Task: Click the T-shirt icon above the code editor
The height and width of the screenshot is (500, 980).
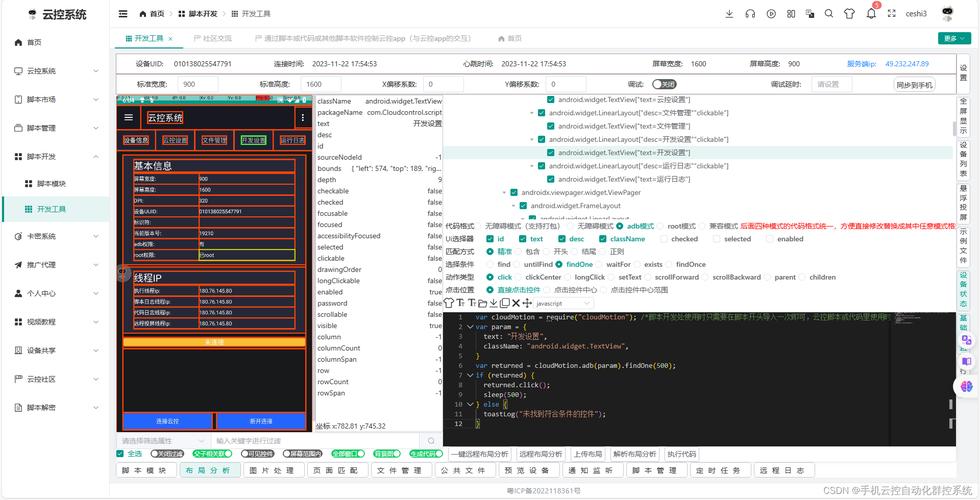Action: pos(448,303)
